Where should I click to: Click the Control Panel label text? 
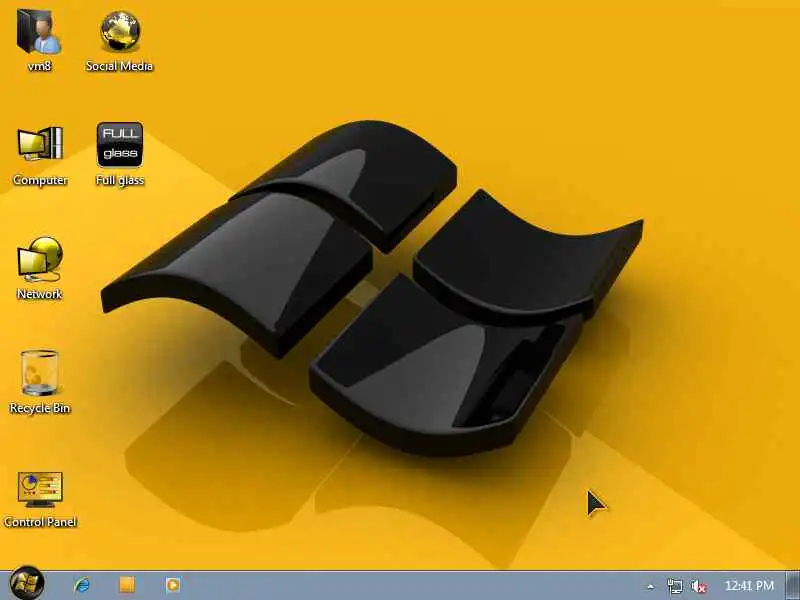pos(40,521)
